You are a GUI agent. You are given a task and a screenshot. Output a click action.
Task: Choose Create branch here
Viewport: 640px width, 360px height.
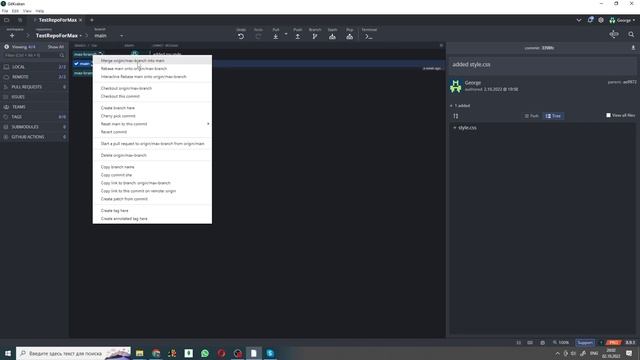152,108
